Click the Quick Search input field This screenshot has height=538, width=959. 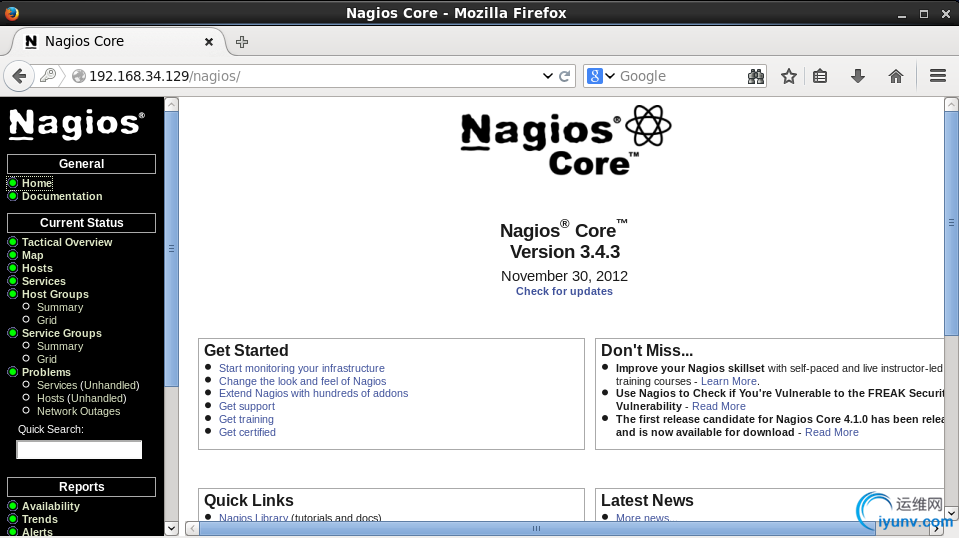click(x=79, y=450)
